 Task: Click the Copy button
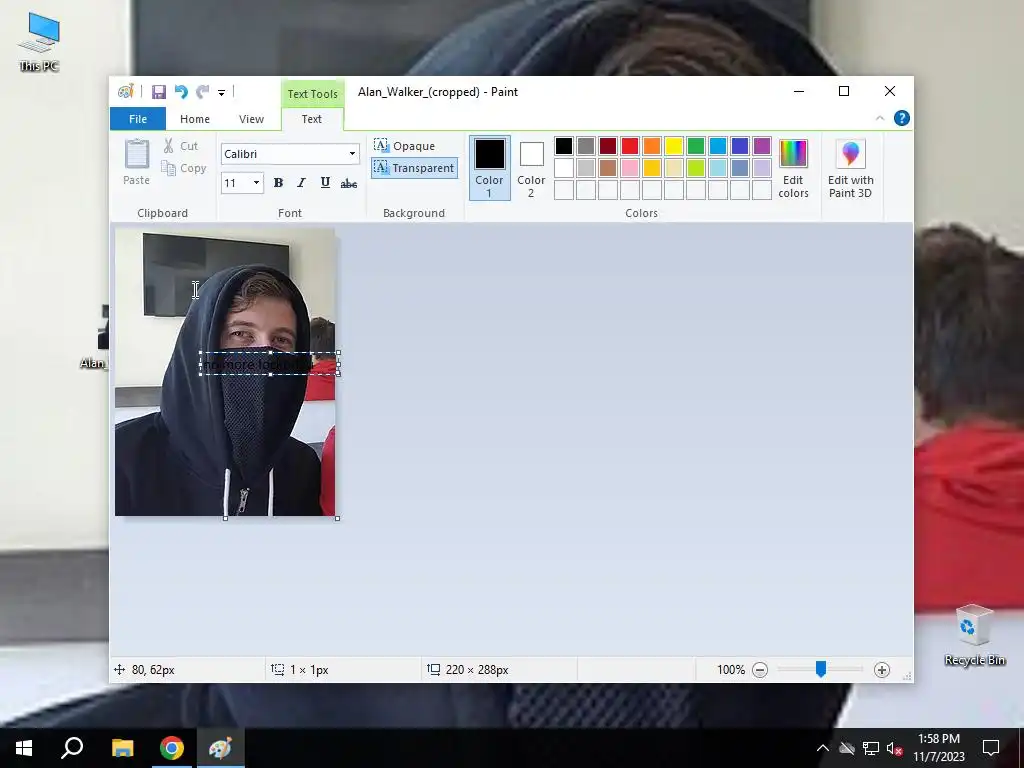(184, 168)
